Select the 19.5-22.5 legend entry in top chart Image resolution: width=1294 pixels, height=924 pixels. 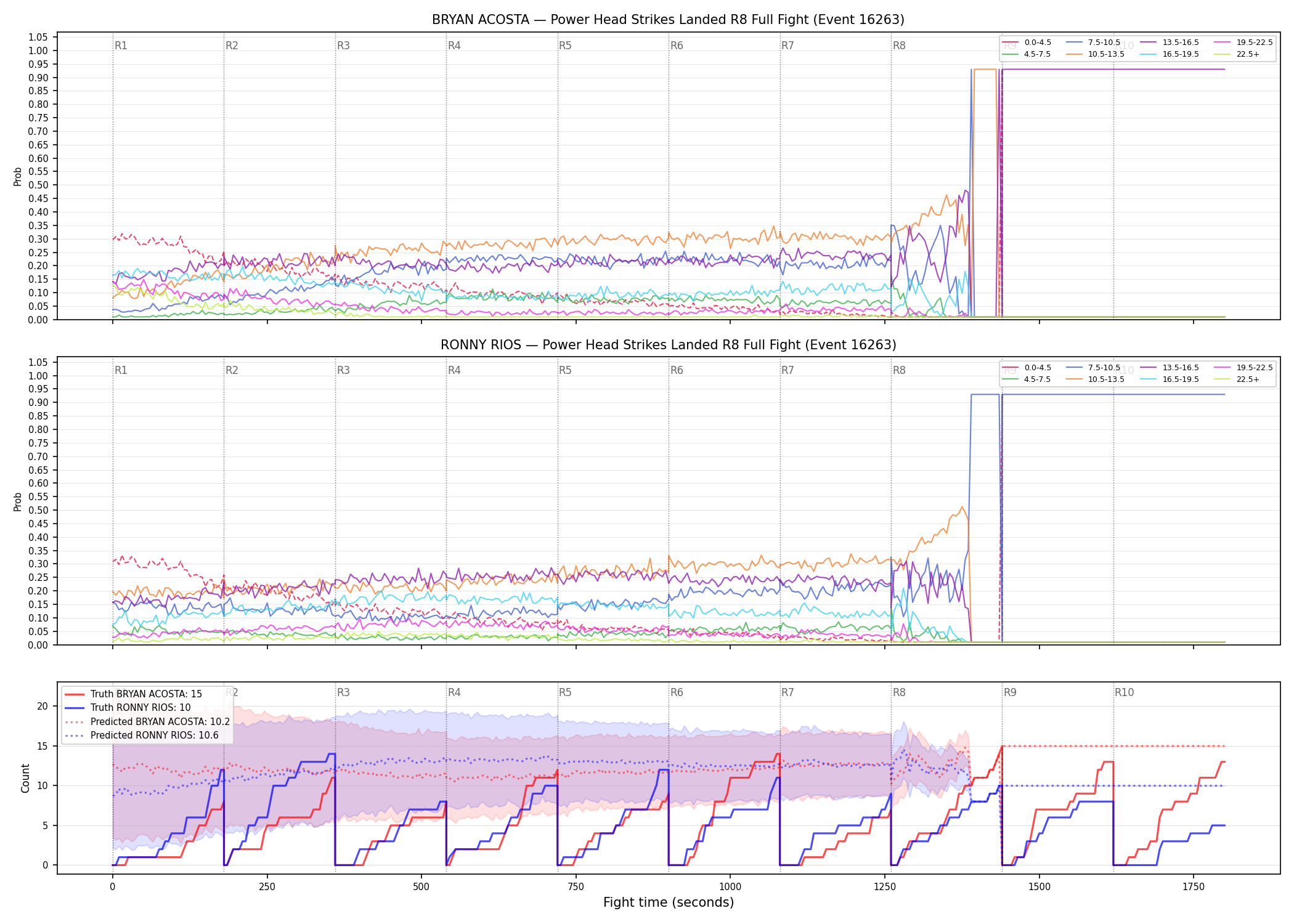[1243, 43]
